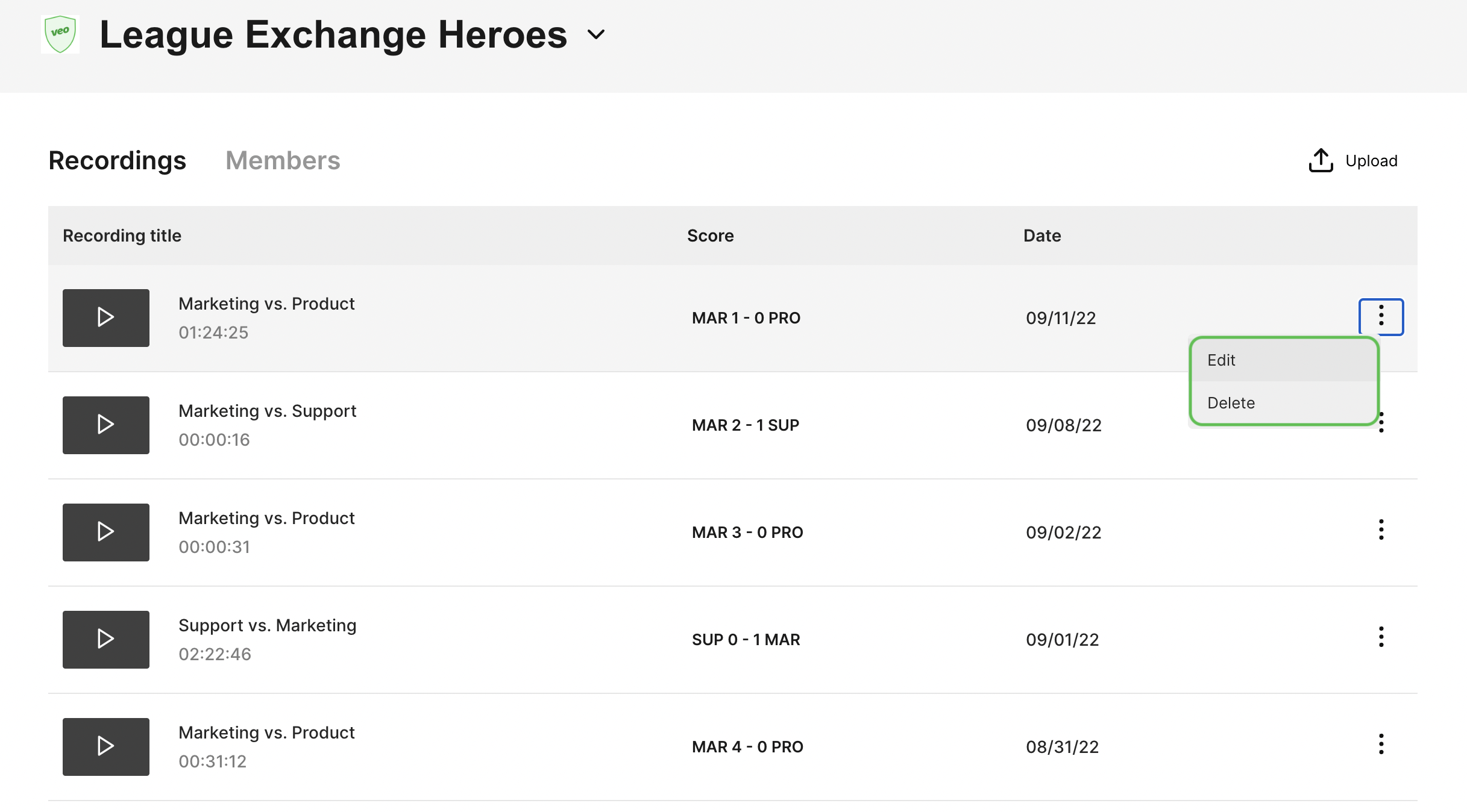Image resolution: width=1467 pixels, height=812 pixels.
Task: Toggle options menu for 09/11/22 recording
Action: [x=1381, y=316]
